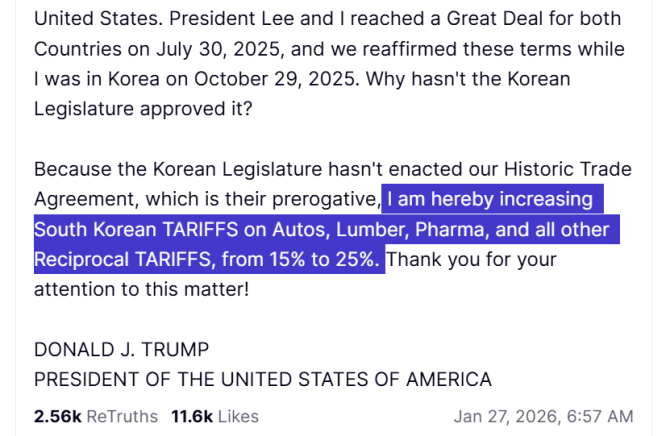Click the word "prerogative"
670x436 pixels.
318,199
